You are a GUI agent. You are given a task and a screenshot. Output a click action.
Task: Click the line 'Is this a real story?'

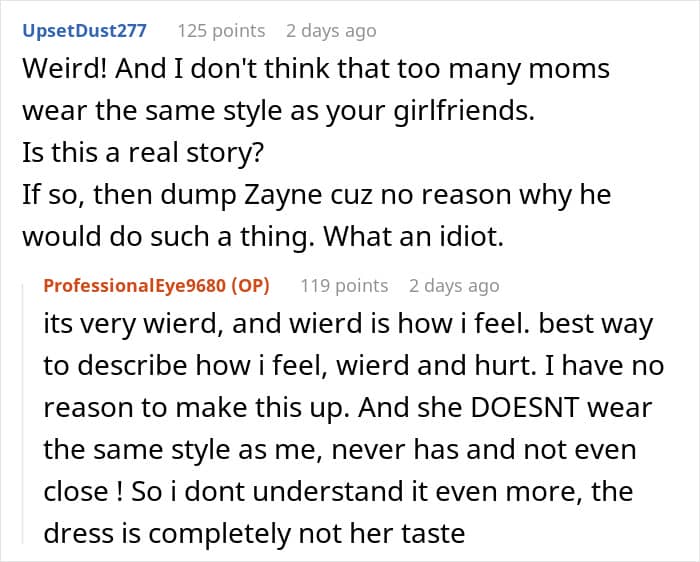pyautogui.click(x=143, y=152)
